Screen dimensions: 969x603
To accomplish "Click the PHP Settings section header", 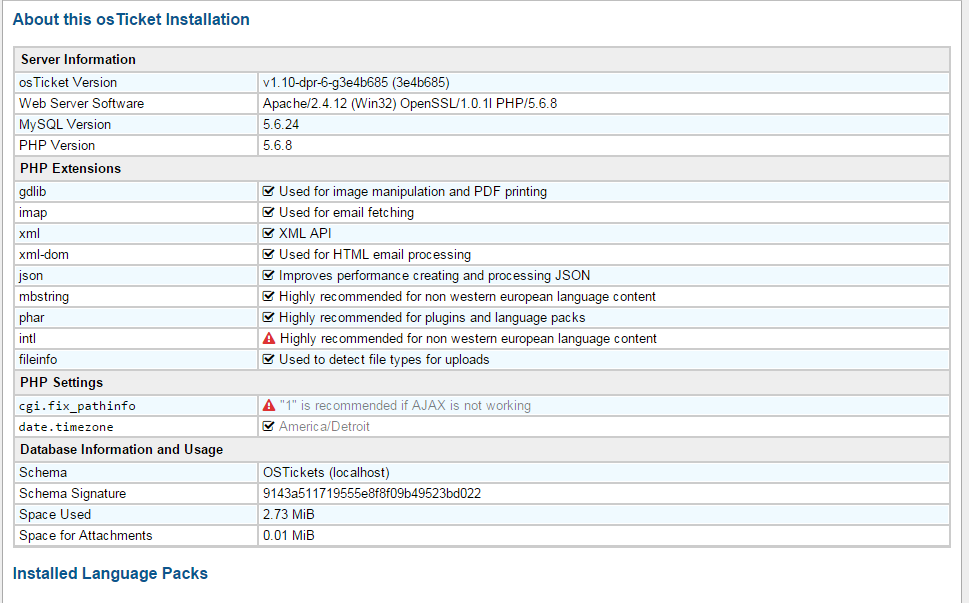I will coord(61,382).
